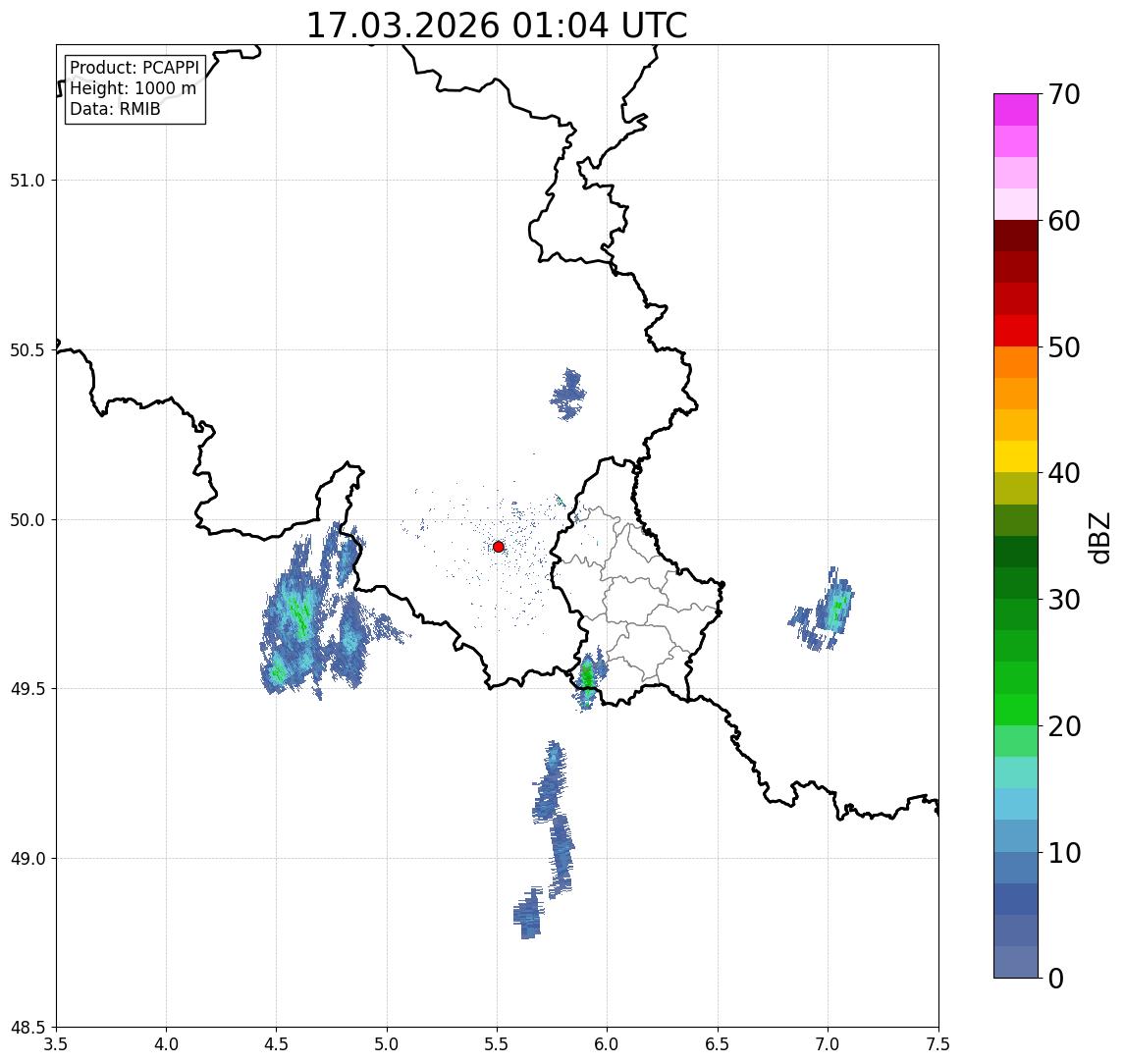Click the bright green colorbar segment above 20
Screen dimensions: 1124x1064
pyautogui.click(x=1016, y=709)
